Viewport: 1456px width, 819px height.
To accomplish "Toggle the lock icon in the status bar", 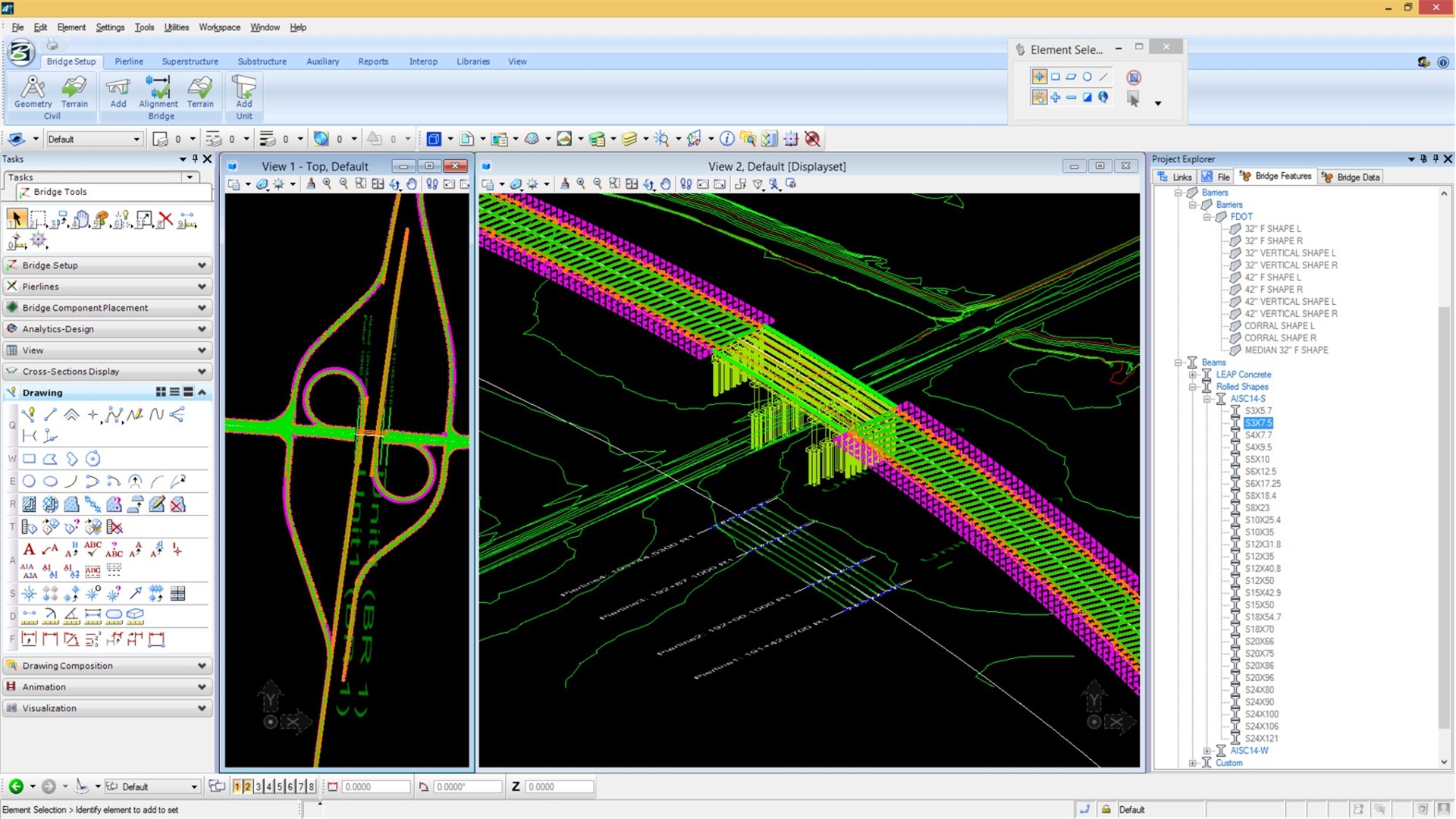I will 1106,809.
